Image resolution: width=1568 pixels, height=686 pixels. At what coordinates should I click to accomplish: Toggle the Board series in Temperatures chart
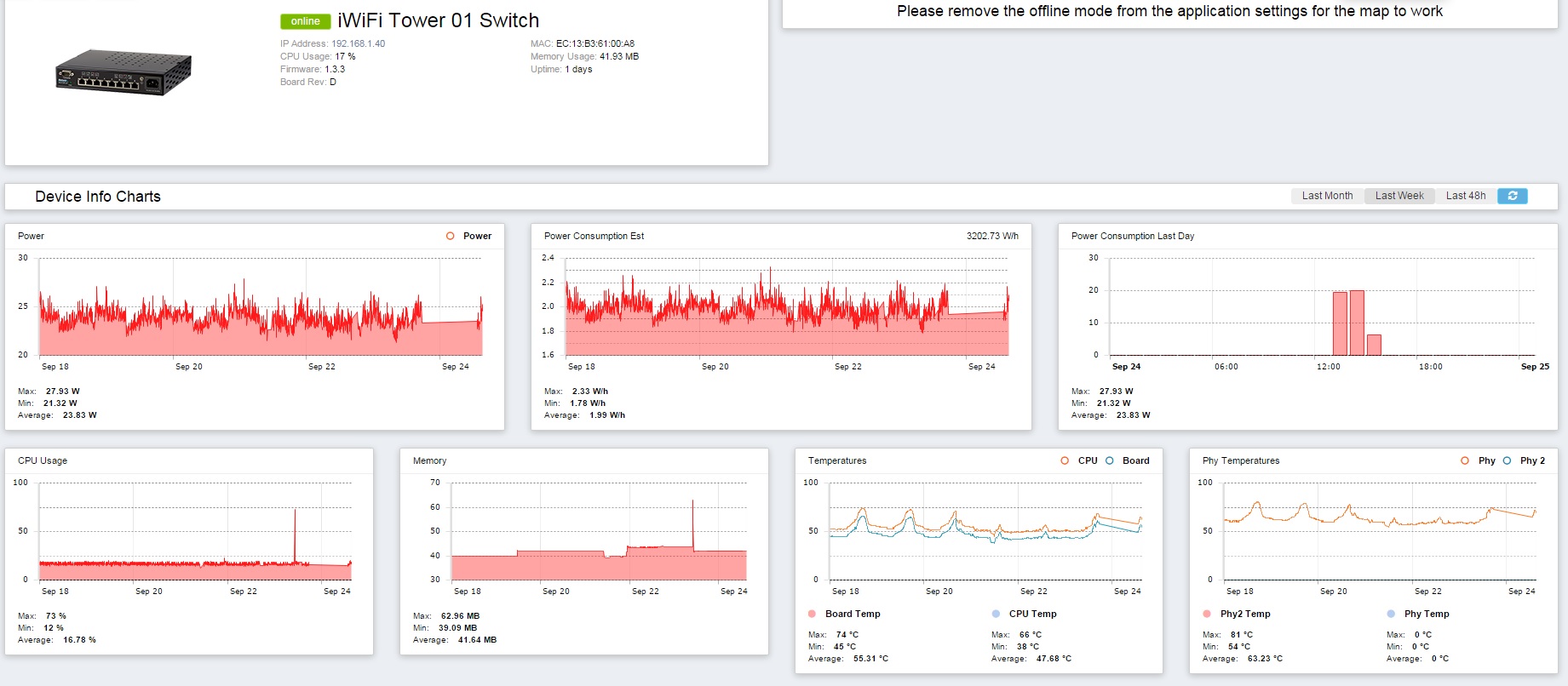(1110, 460)
